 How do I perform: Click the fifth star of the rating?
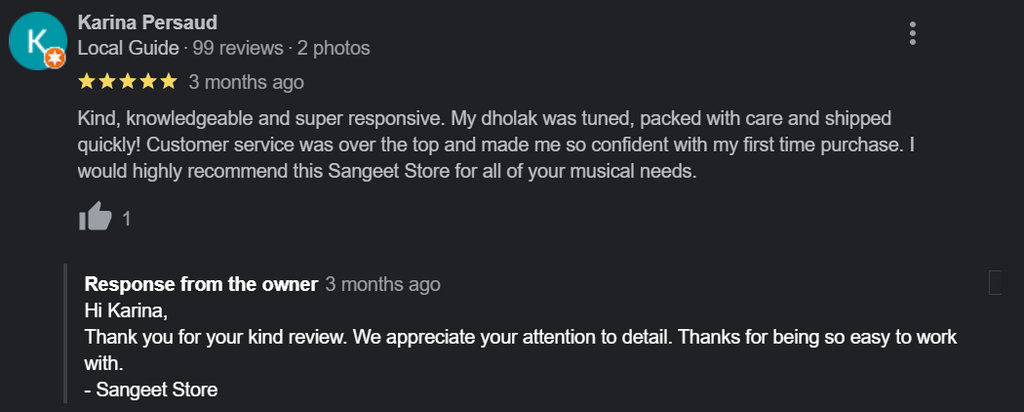pyautogui.click(x=169, y=81)
